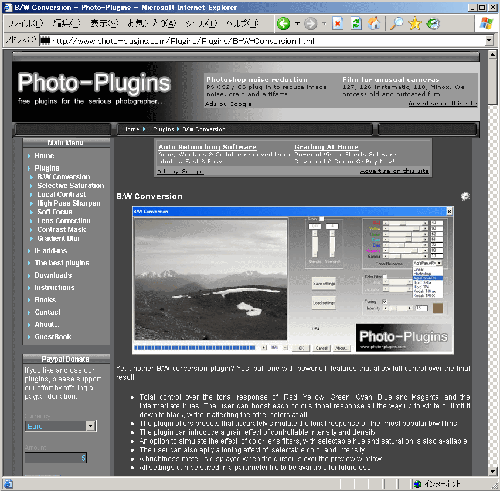500x491 pixels.
Task: Open Favorites with the yellow star icon
Action: click(x=415, y=24)
